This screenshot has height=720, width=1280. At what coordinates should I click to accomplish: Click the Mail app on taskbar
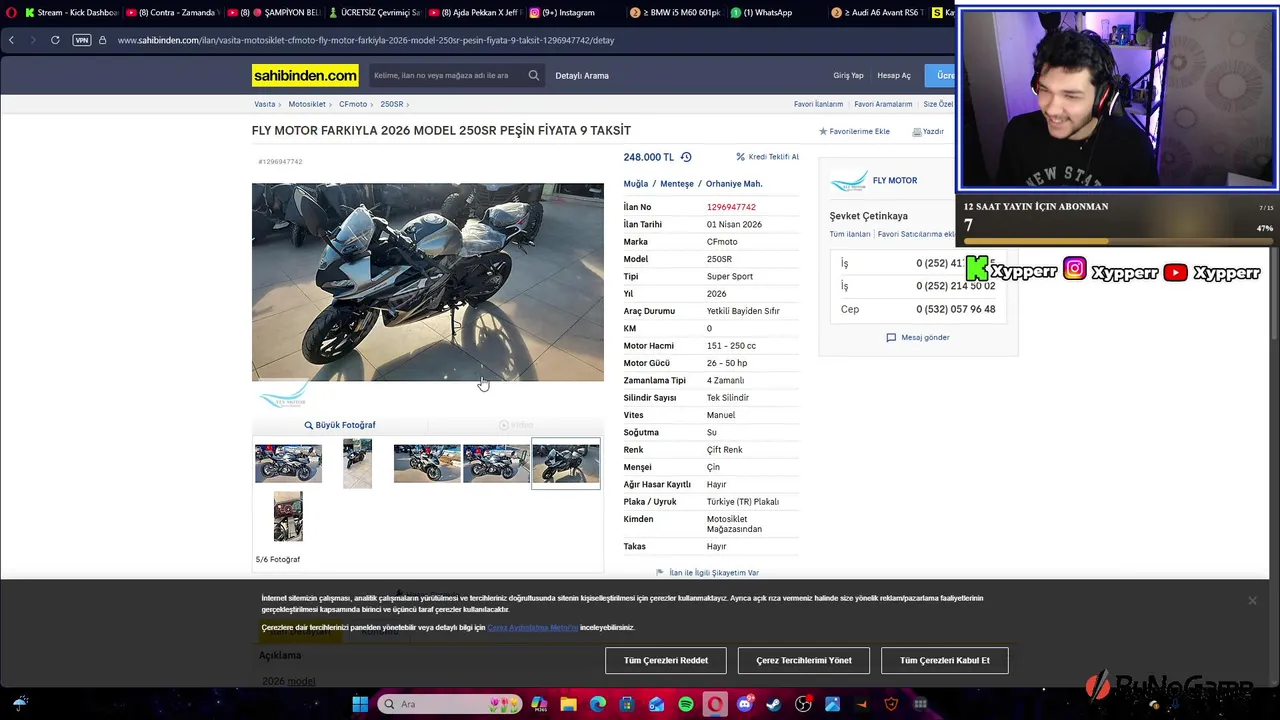[656, 704]
